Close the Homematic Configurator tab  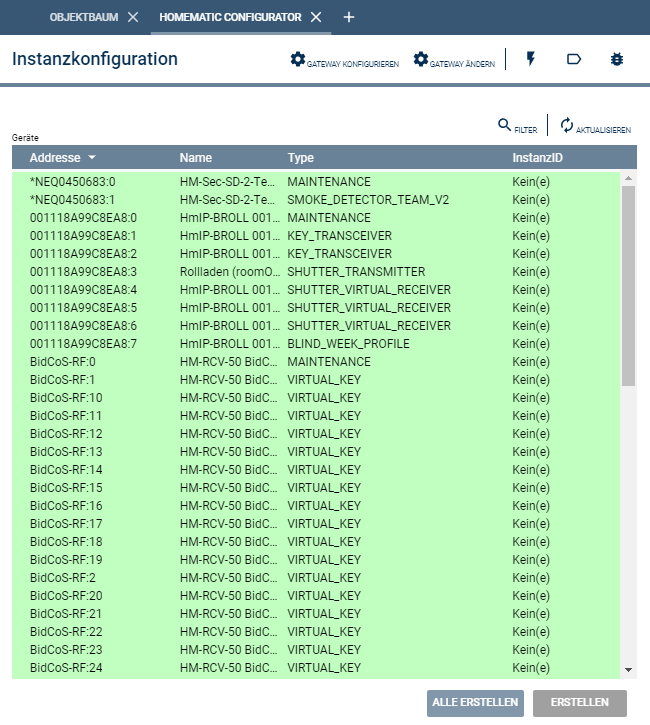pyautogui.click(x=316, y=17)
